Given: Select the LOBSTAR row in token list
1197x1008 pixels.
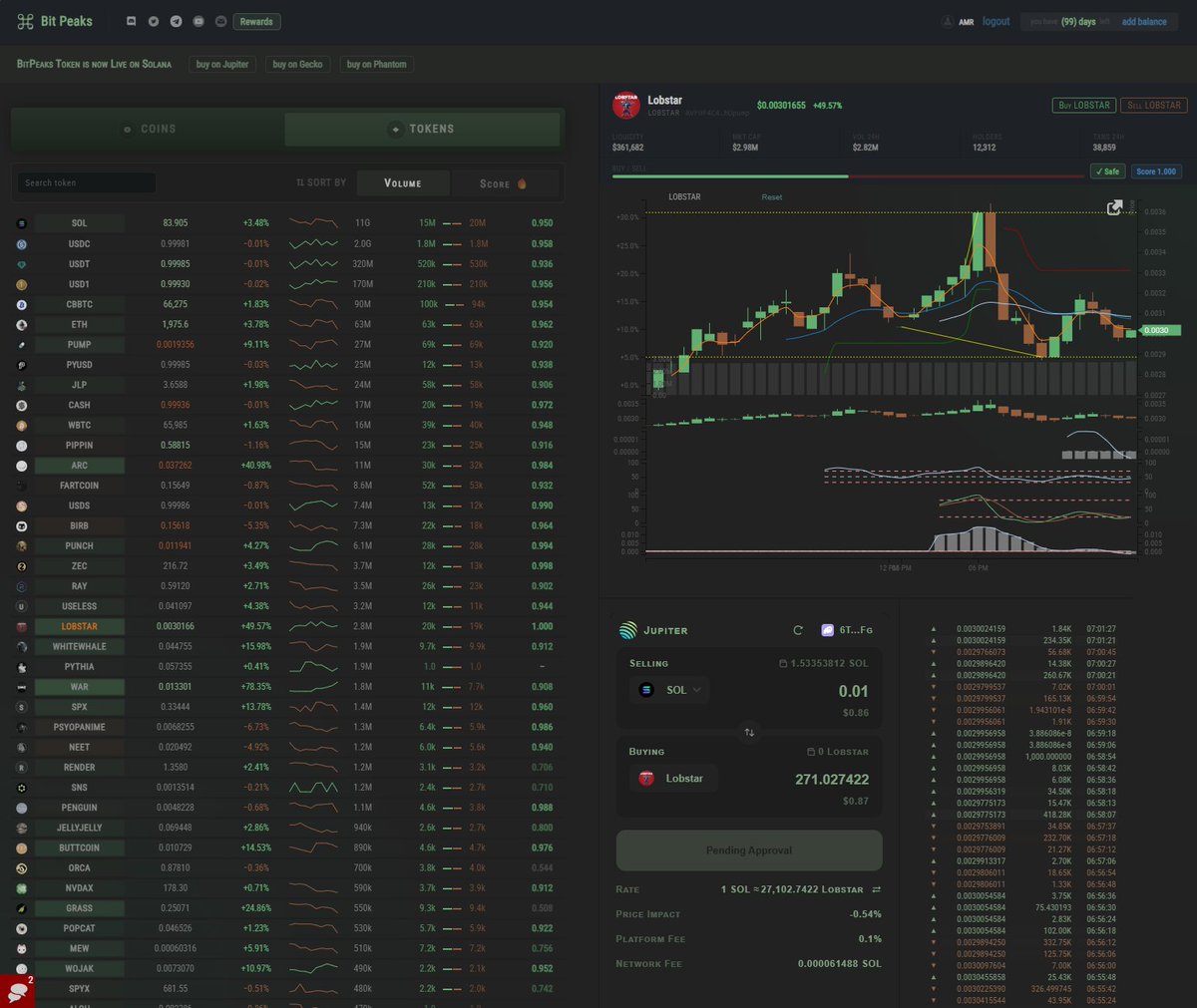Looking at the screenshot, I should (x=289, y=626).
